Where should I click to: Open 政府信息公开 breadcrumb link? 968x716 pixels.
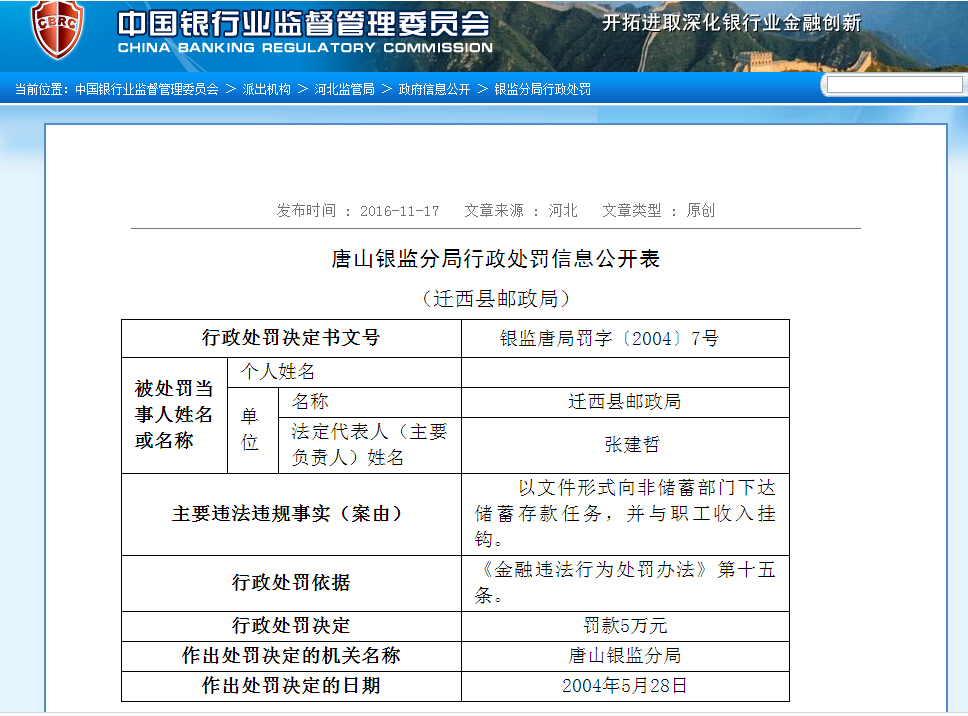pos(434,90)
